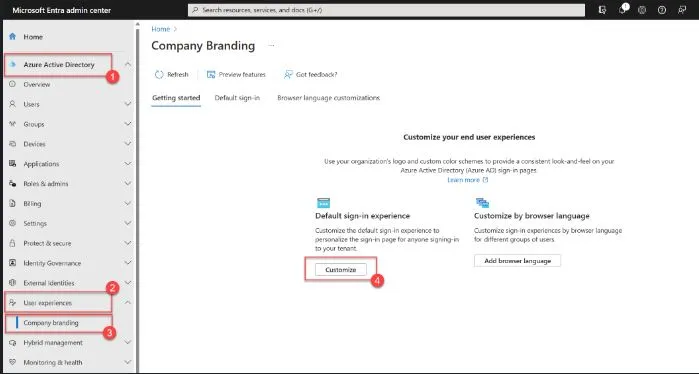Switch to Browser language customizations tab
The image size is (699, 374).
click(329, 98)
